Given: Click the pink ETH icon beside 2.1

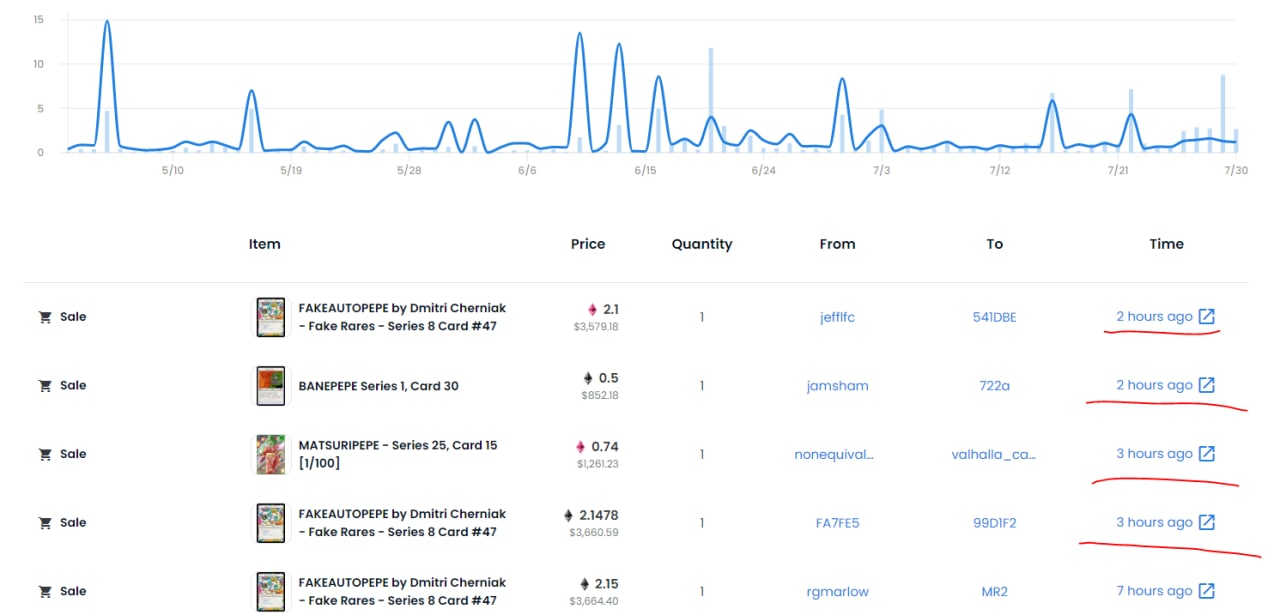Looking at the screenshot, I should click(x=592, y=310).
